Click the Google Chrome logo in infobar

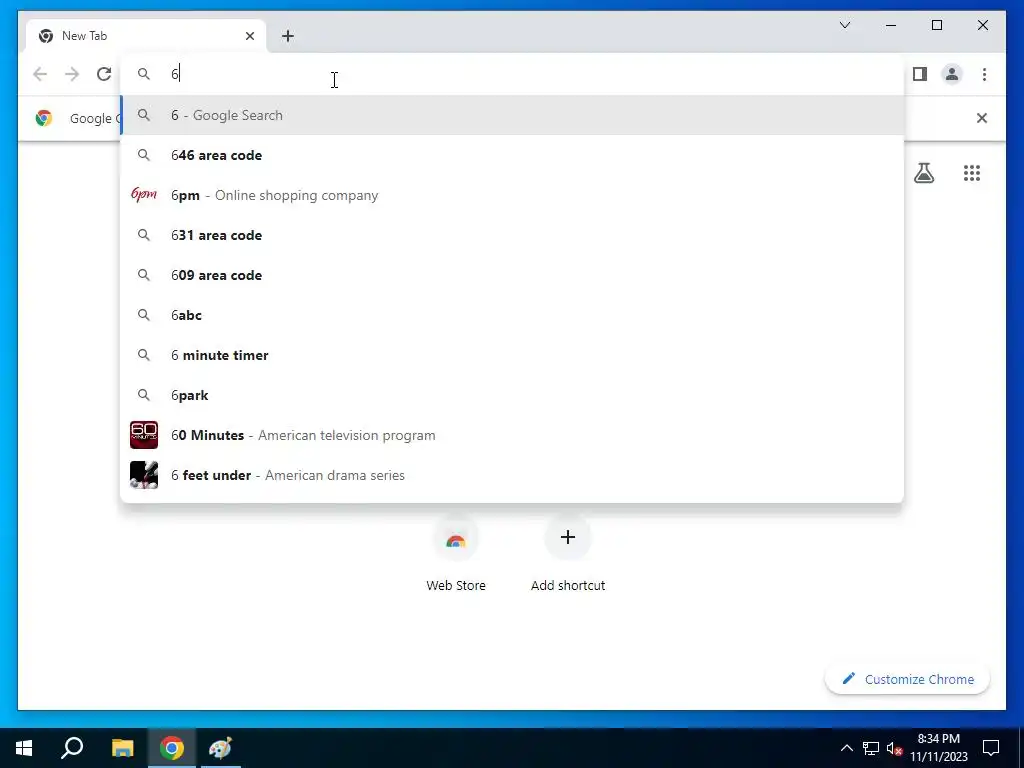[x=44, y=118]
